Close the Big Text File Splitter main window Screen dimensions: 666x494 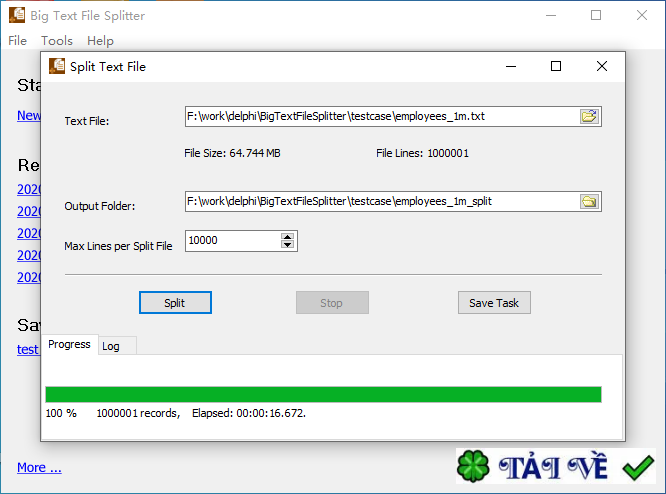point(642,15)
